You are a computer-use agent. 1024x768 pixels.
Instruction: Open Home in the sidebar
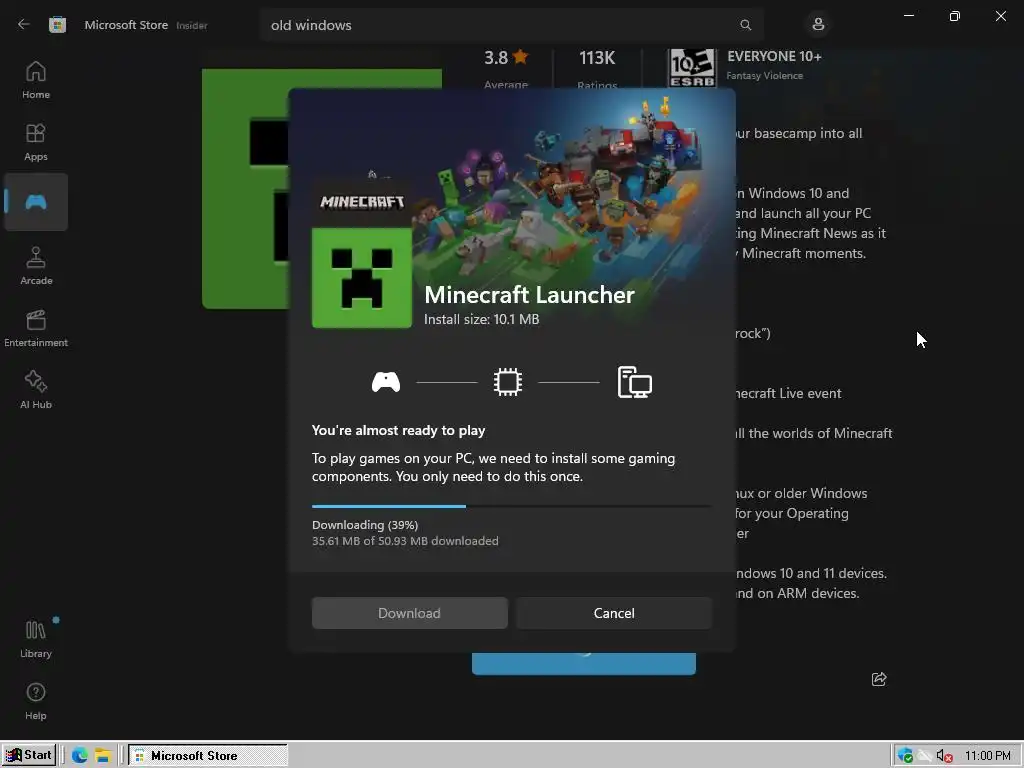[x=36, y=80]
